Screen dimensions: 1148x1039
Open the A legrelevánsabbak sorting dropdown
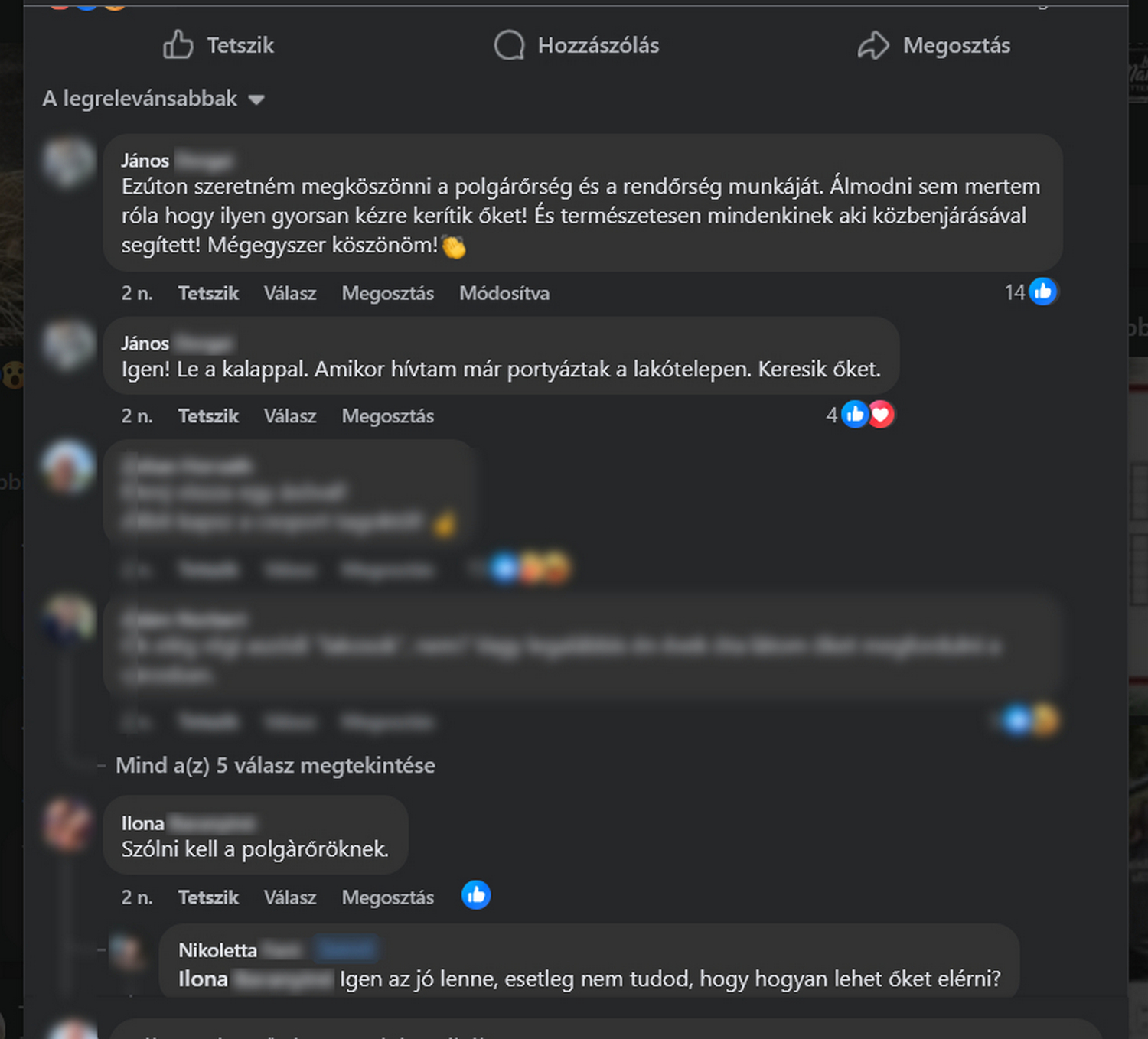pyautogui.click(x=153, y=99)
